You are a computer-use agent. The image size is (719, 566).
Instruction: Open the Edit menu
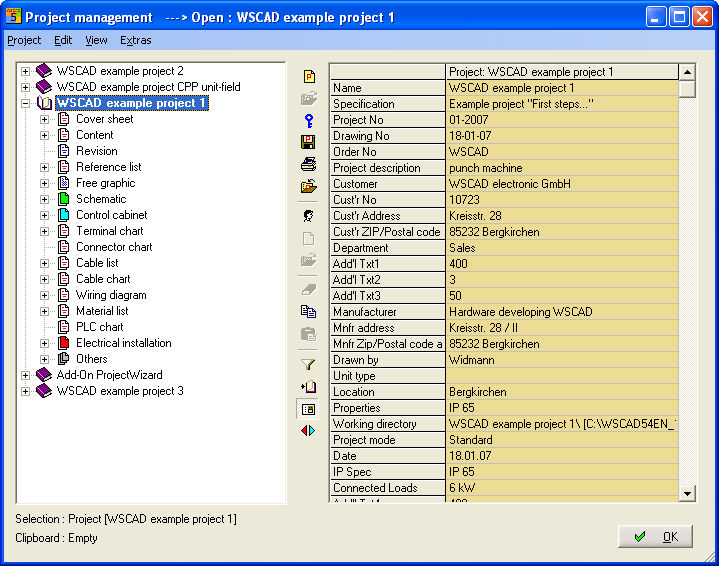(x=63, y=40)
